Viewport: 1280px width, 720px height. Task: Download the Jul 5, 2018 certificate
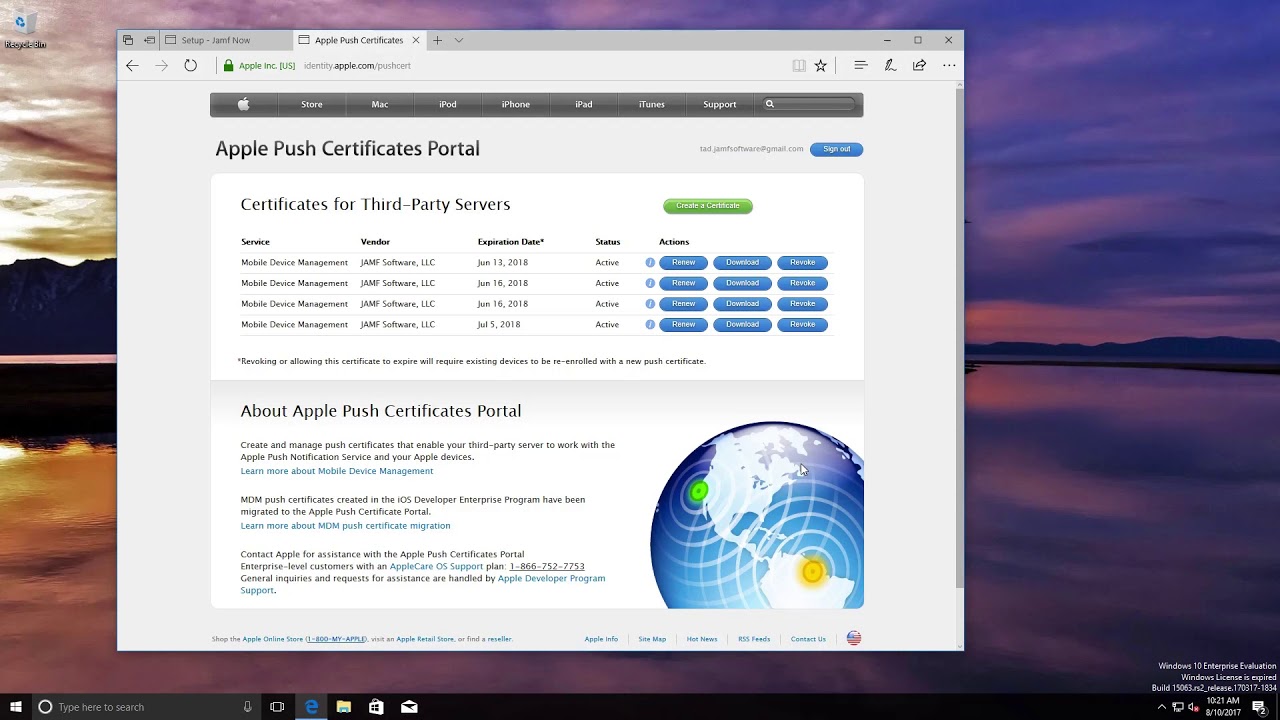pyautogui.click(x=742, y=325)
